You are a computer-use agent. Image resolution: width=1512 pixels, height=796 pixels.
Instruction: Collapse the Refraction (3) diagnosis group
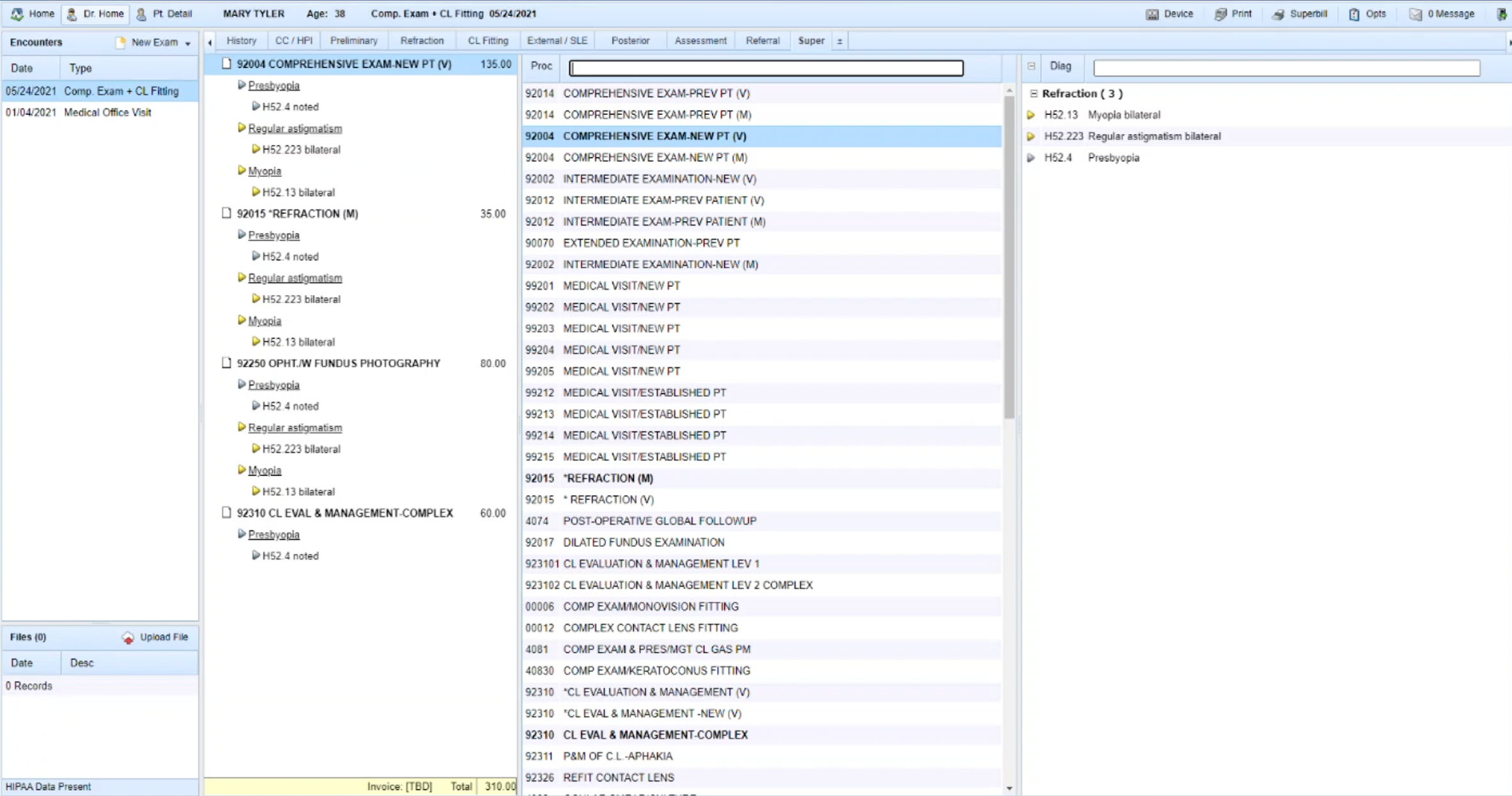click(x=1034, y=93)
